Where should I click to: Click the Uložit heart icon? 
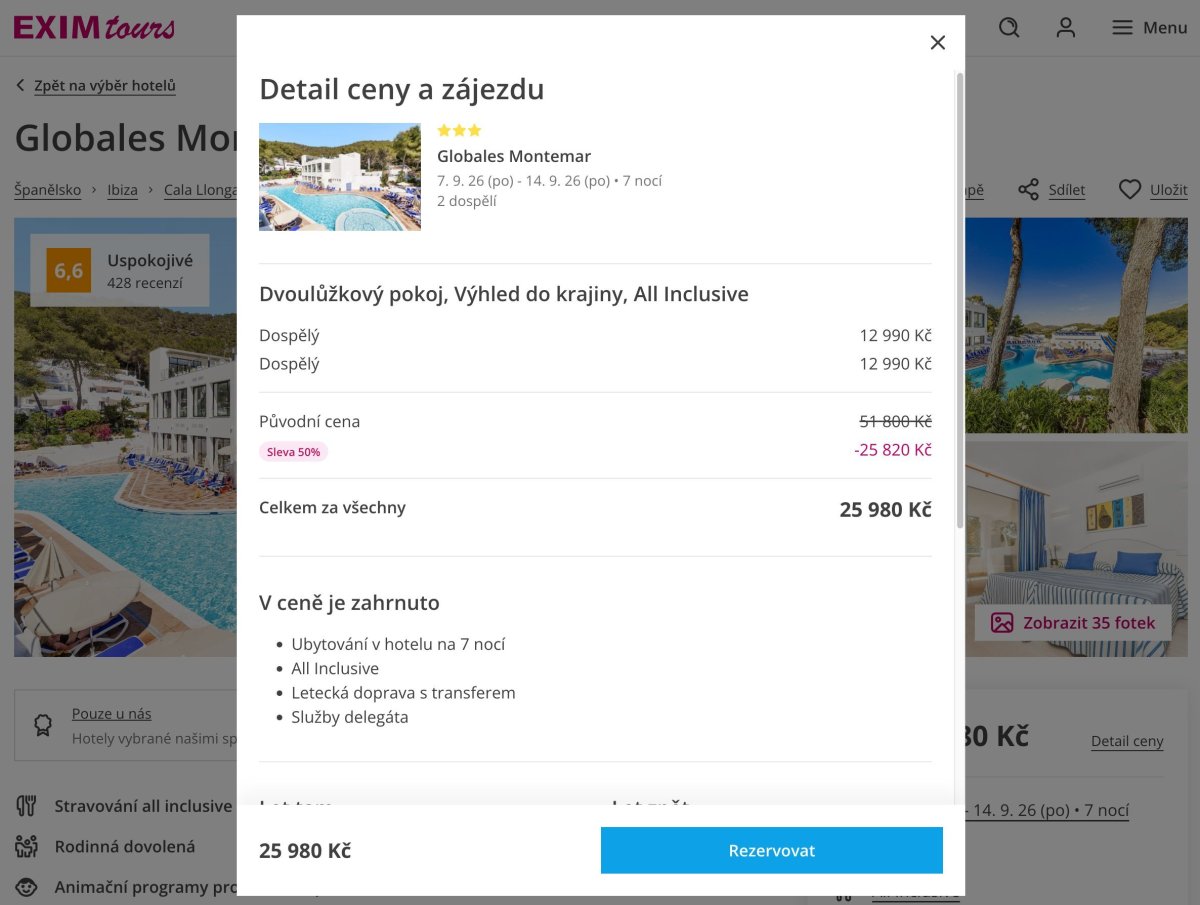pos(1129,190)
